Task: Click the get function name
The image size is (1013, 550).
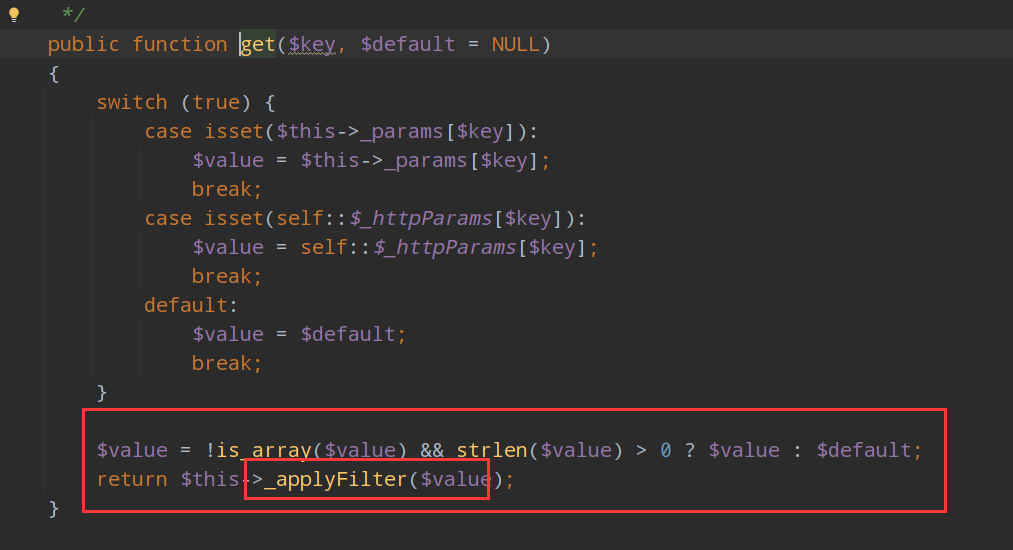Action: click(x=258, y=44)
